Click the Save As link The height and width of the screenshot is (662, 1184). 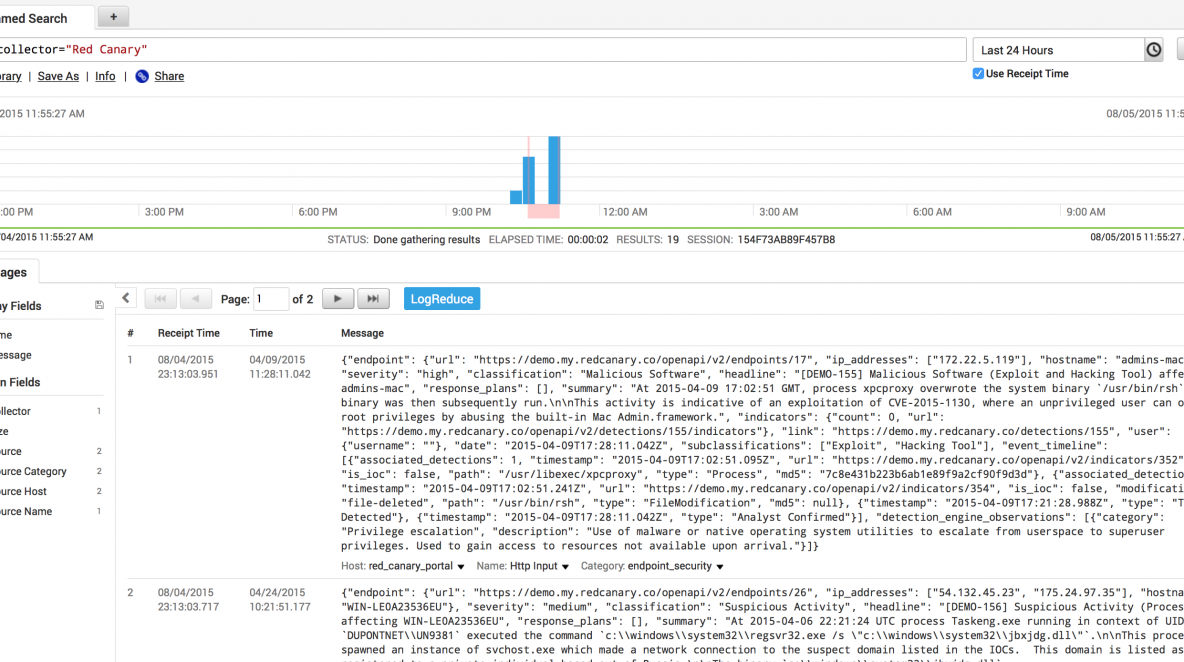(58, 76)
